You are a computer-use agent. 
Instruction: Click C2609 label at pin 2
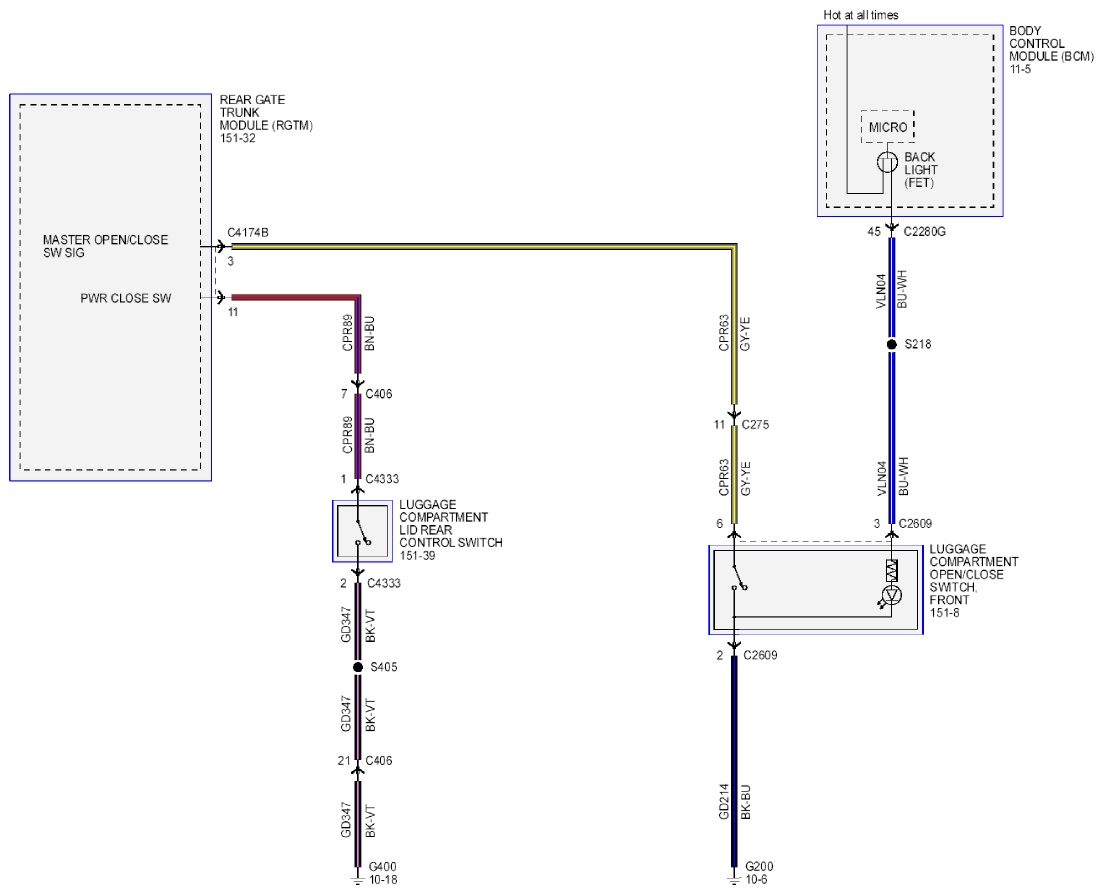click(x=760, y=655)
